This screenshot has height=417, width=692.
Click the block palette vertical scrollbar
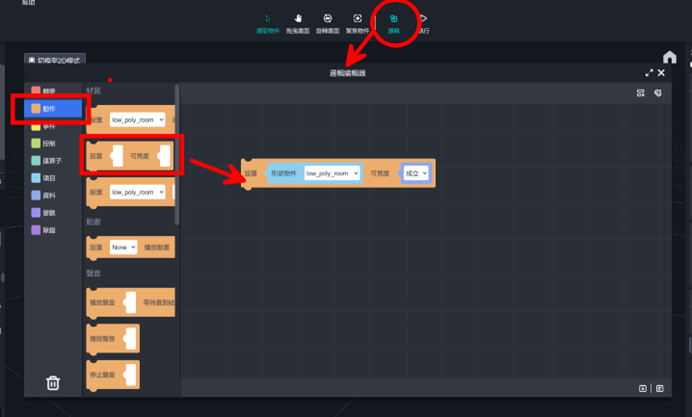177,150
